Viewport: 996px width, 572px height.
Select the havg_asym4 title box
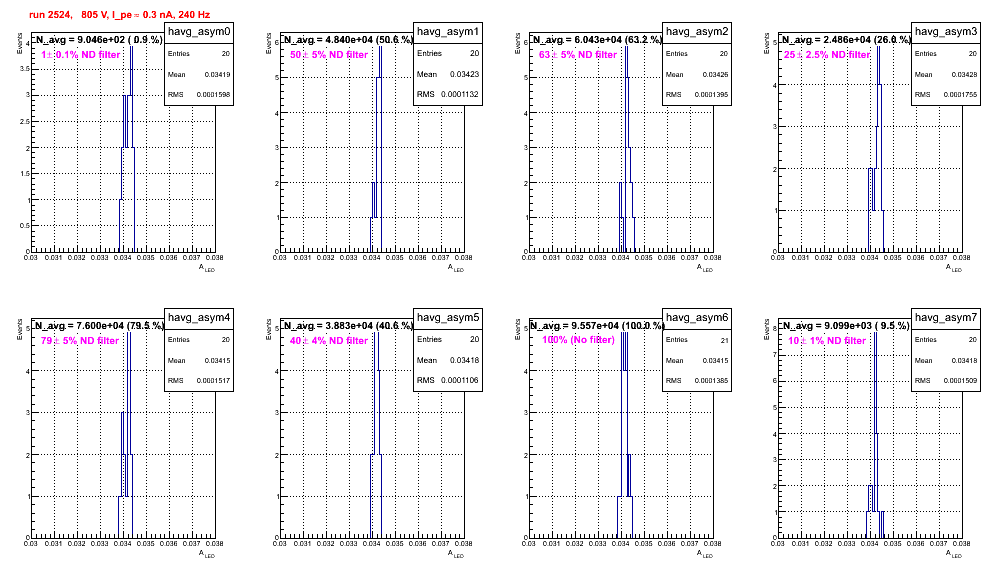point(199,318)
